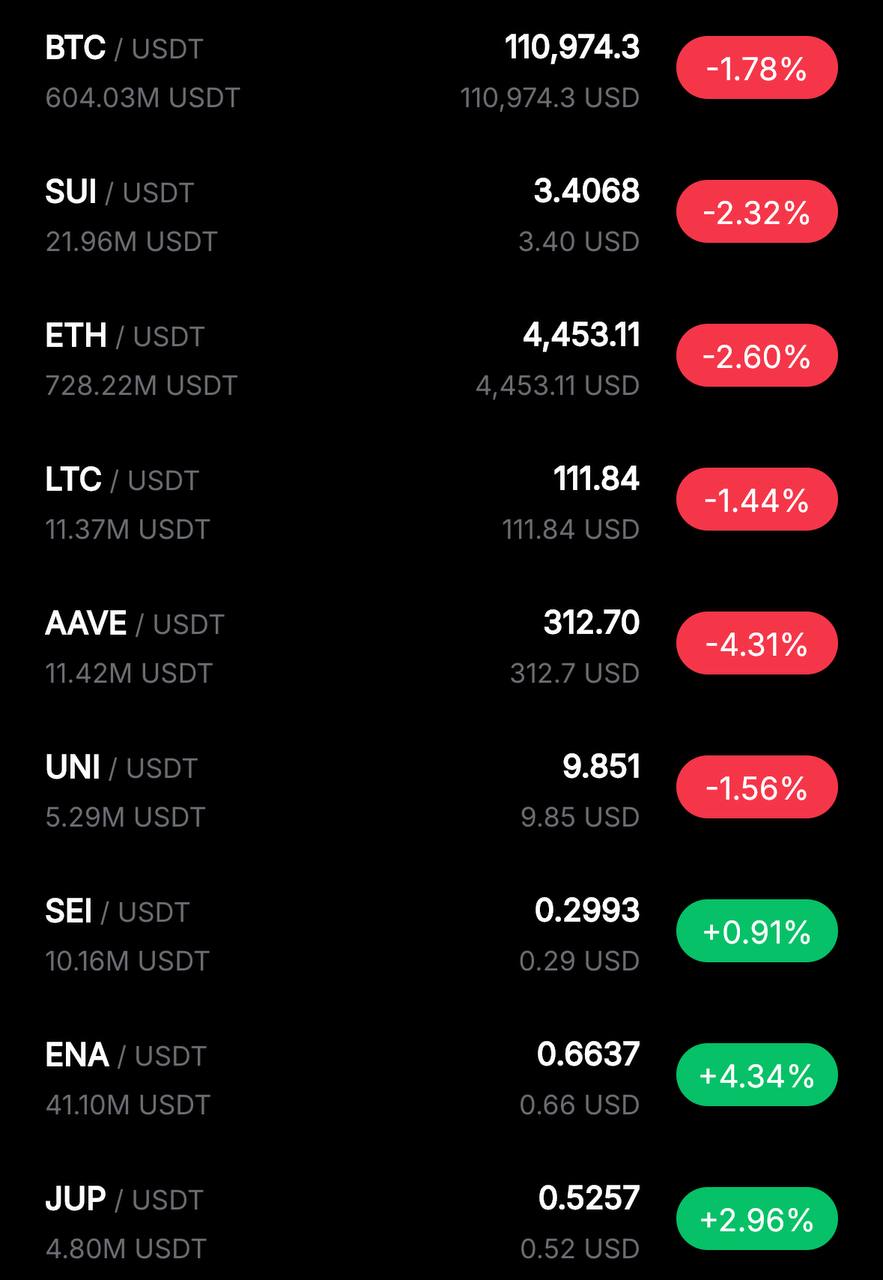Open AAVE / USDT market
This screenshot has width=883, height=1280.
coord(441,647)
